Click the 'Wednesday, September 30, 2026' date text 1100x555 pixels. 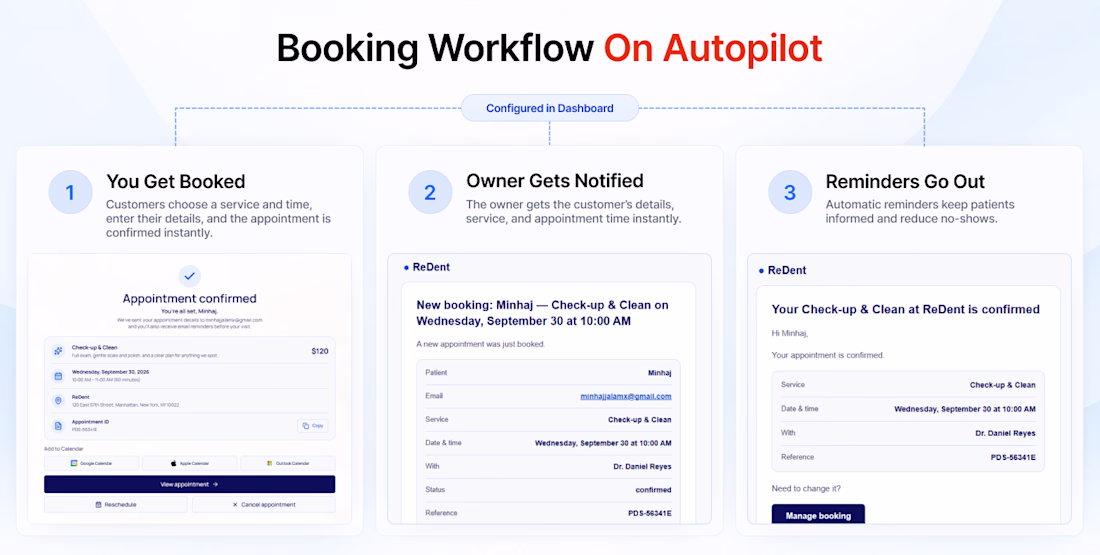point(110,371)
